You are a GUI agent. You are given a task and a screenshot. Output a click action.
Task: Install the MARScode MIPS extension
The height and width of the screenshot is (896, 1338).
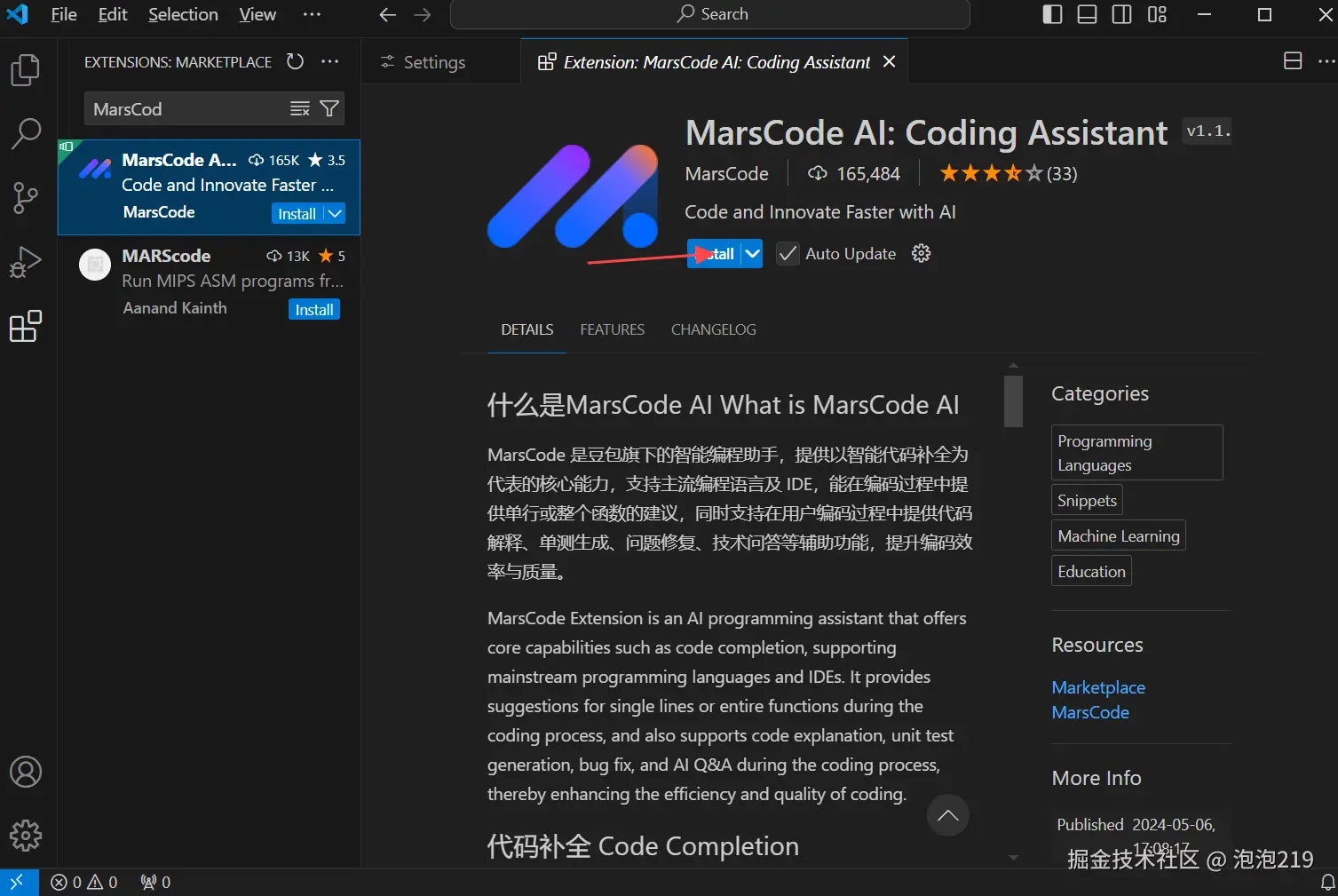pyautogui.click(x=314, y=310)
